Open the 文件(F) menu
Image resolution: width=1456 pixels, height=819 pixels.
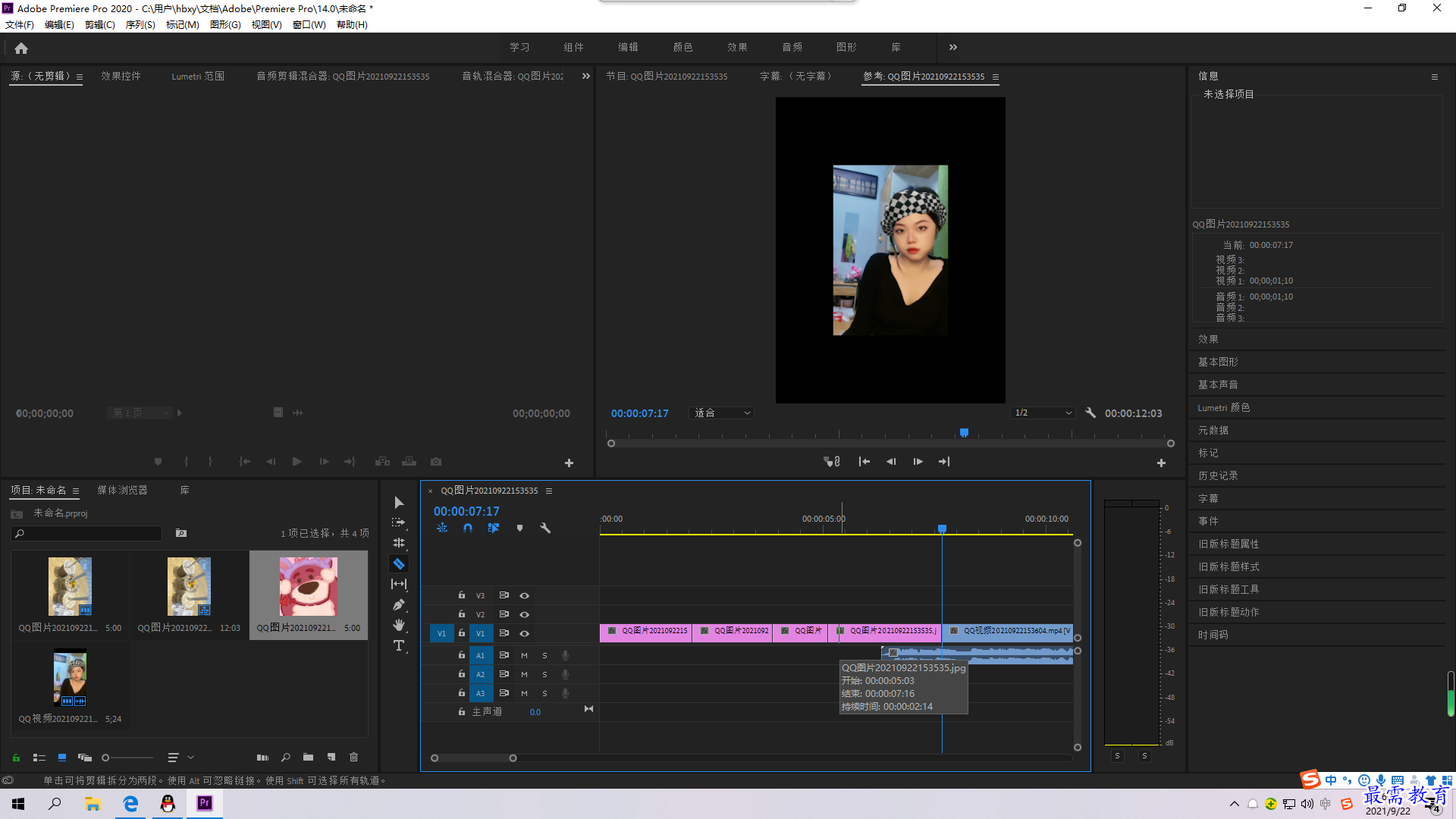[20, 25]
